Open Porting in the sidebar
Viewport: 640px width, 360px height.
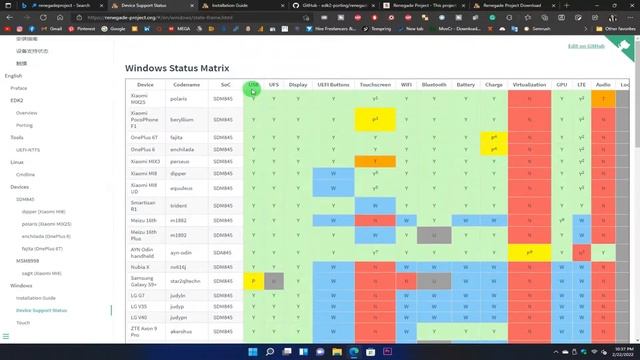click(24, 125)
